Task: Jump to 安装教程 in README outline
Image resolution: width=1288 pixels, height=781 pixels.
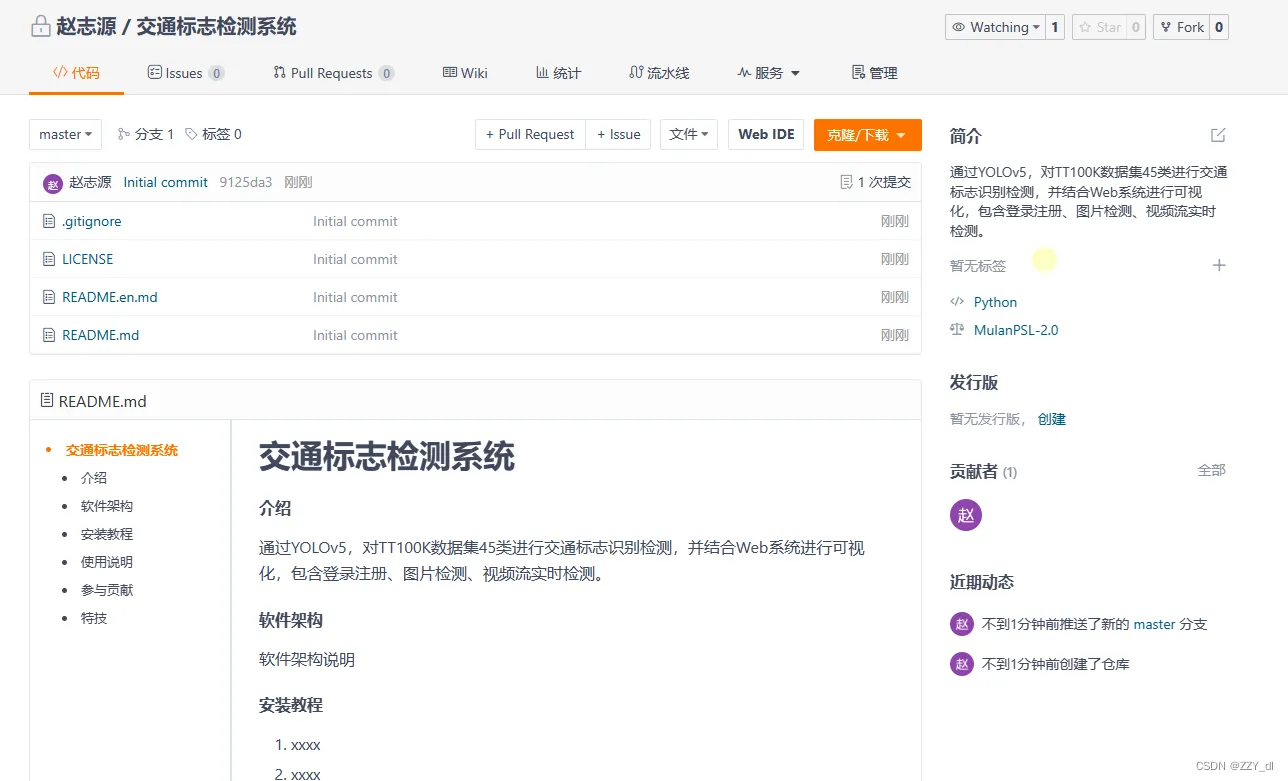Action: (x=107, y=534)
